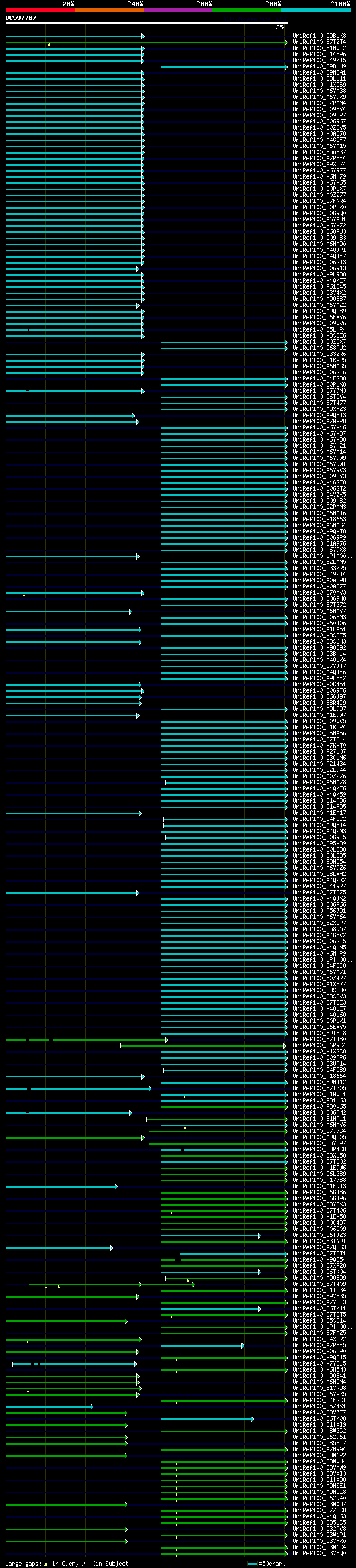Click label UniRef100_B5LMR4
Viewport: 356px width, 1568px height.
click(x=319, y=329)
